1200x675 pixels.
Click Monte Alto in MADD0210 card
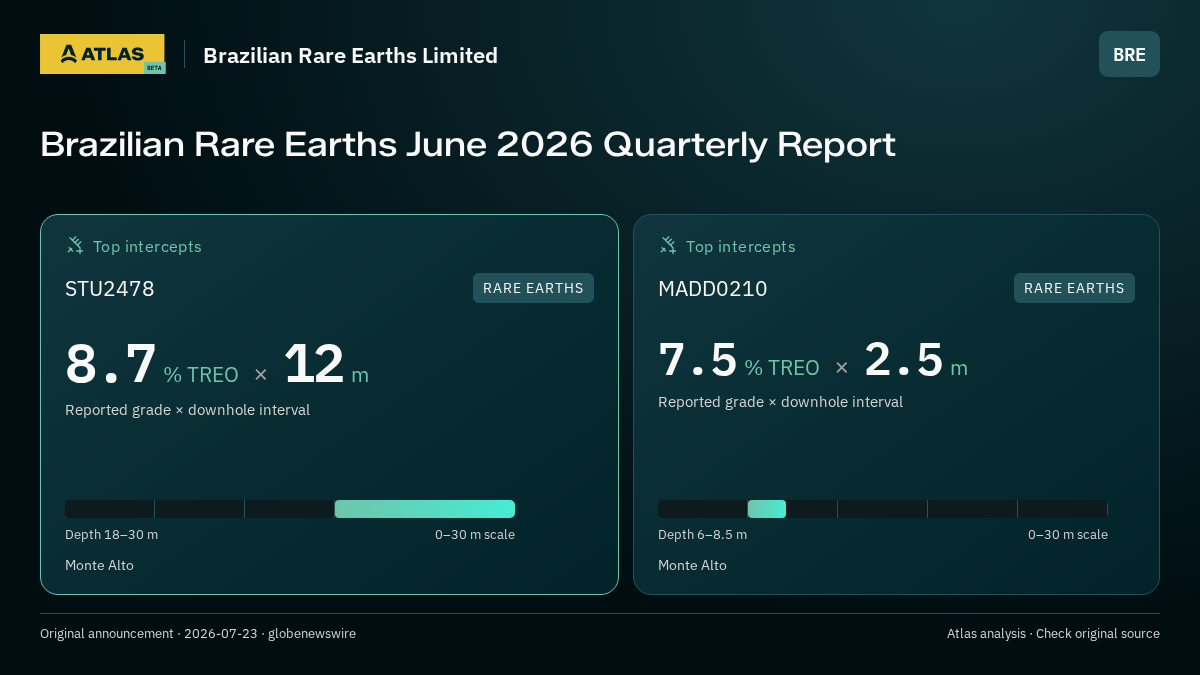[x=692, y=566]
